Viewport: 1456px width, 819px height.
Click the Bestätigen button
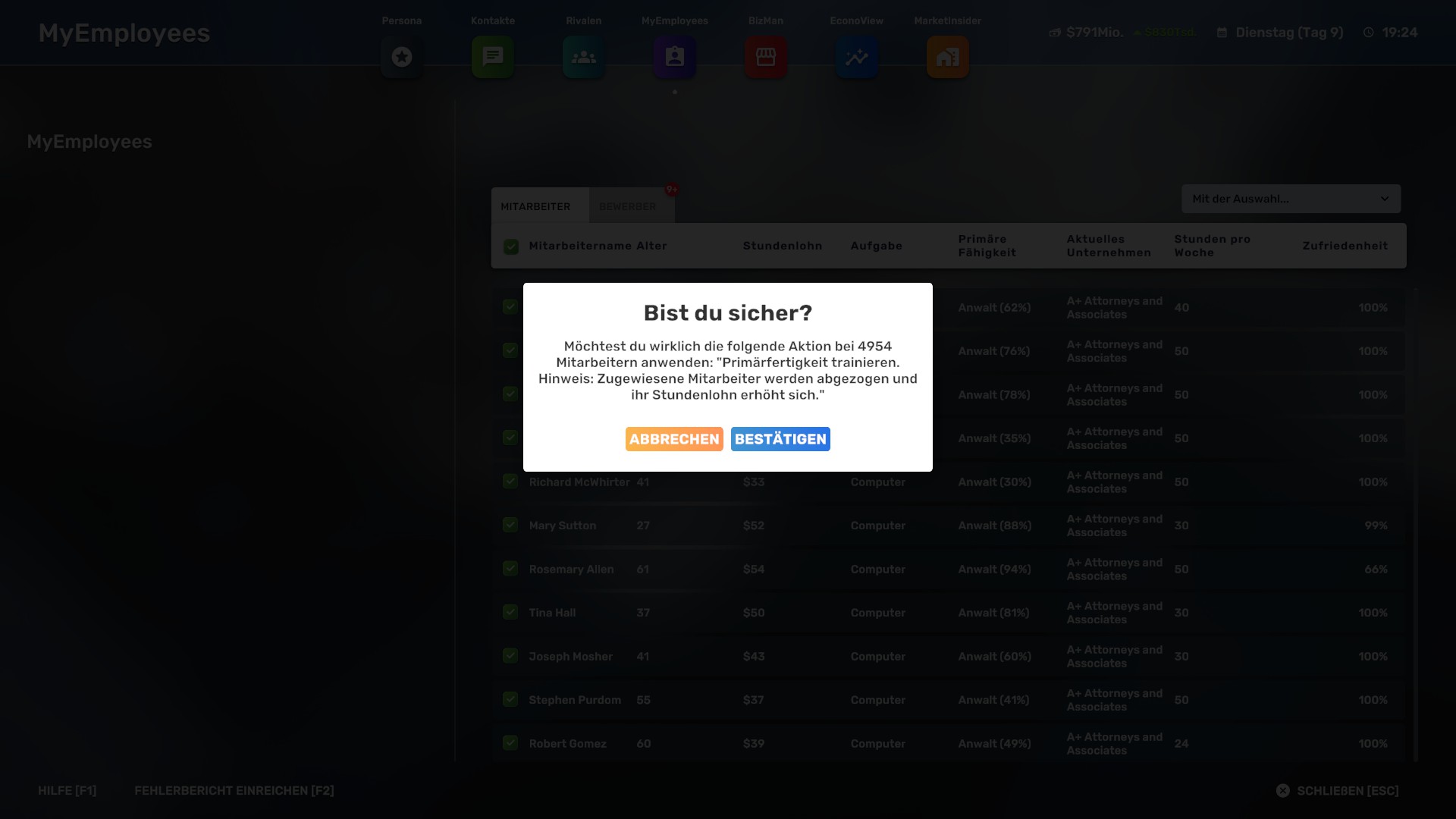[780, 439]
